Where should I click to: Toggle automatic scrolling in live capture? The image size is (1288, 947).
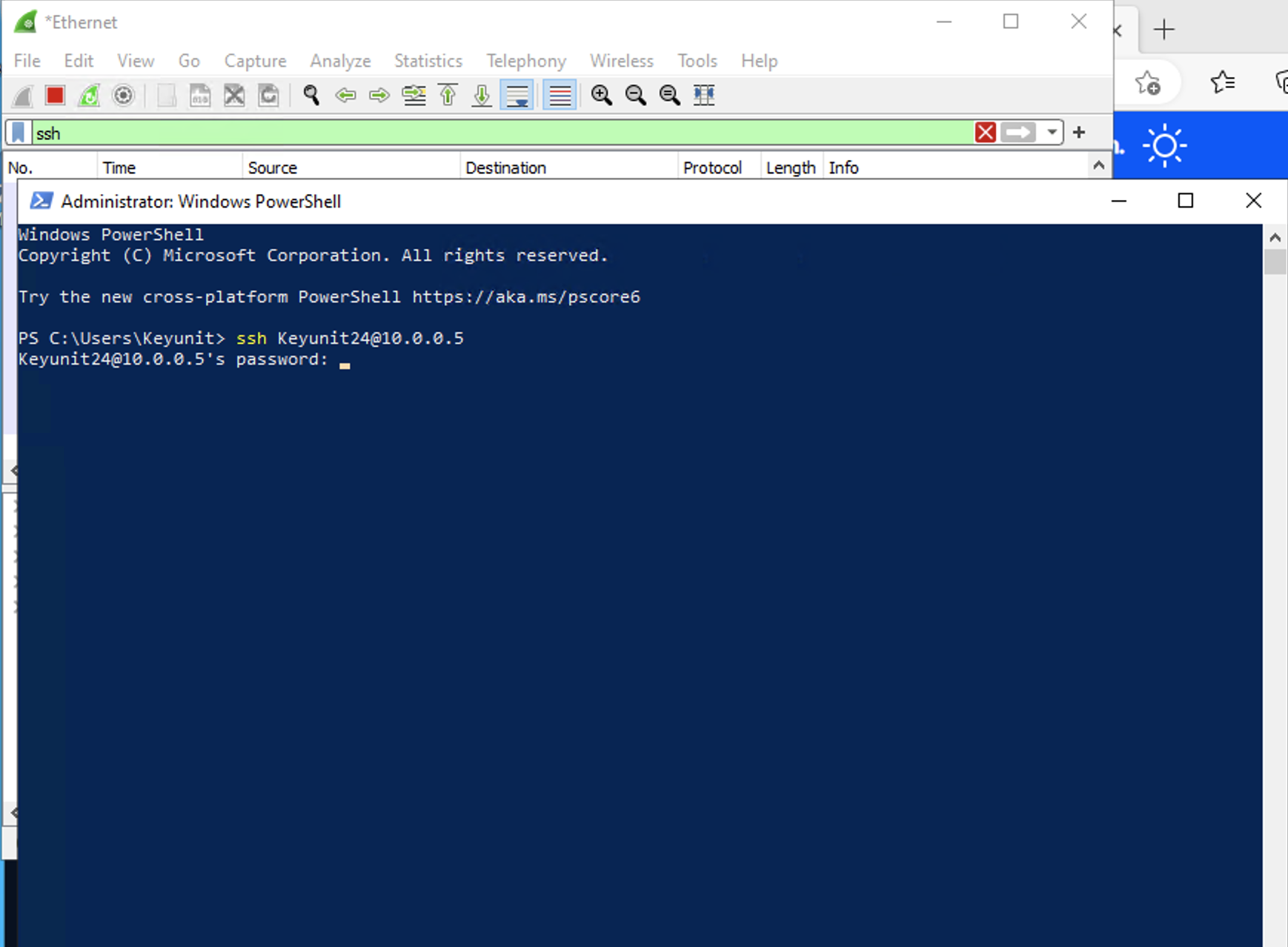[x=517, y=95]
